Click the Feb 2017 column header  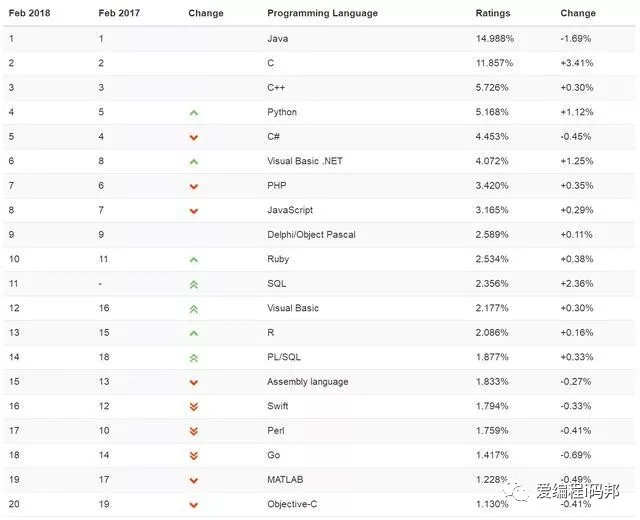[x=119, y=13]
